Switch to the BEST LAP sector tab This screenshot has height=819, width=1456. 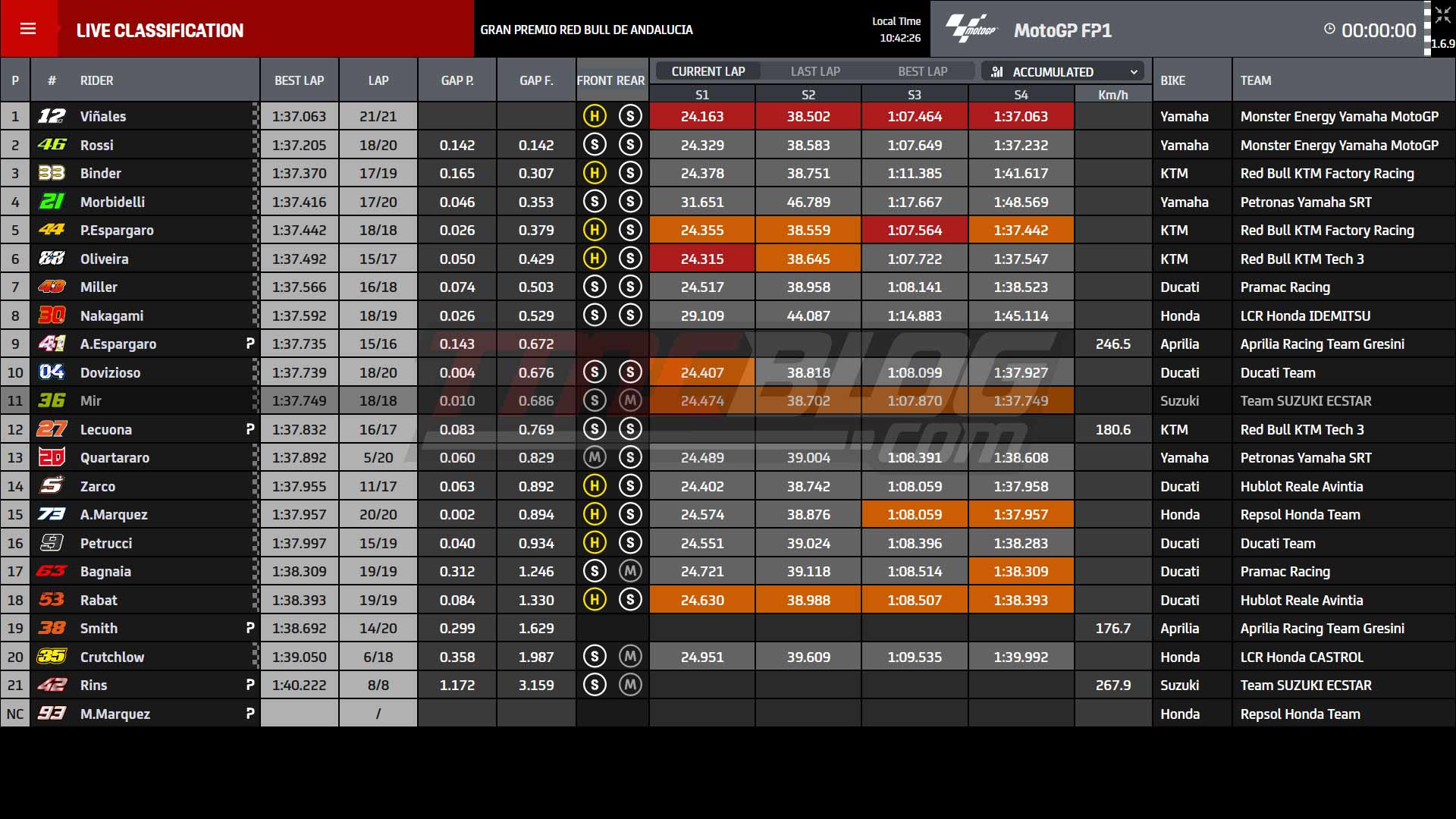click(923, 71)
